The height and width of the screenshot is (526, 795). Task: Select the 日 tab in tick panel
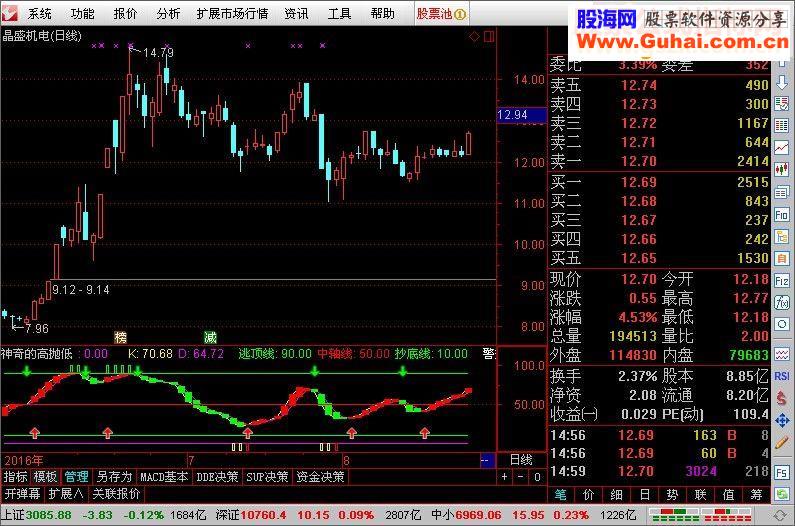pyautogui.click(x=644, y=494)
